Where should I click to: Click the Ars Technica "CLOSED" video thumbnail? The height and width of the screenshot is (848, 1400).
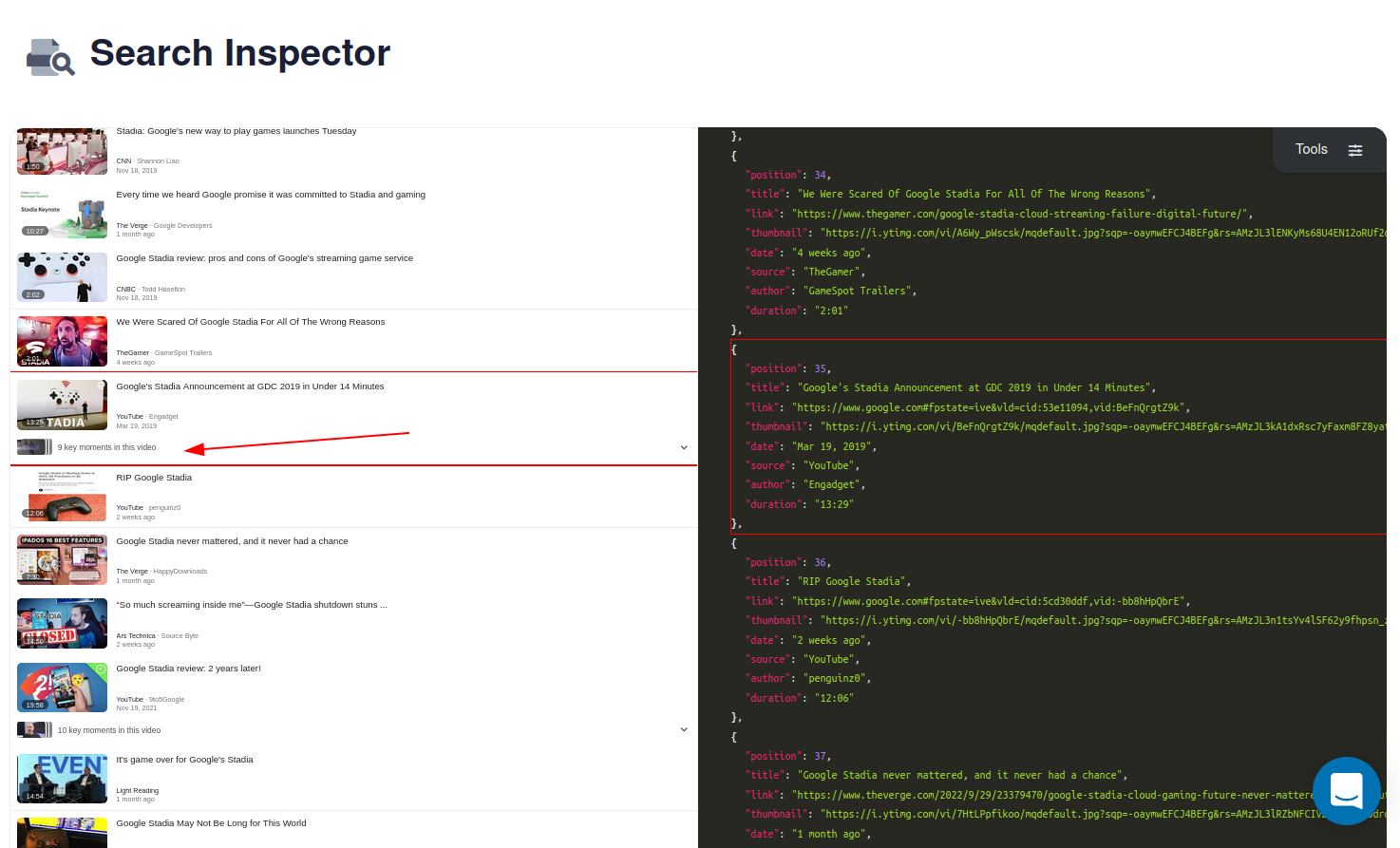click(62, 624)
